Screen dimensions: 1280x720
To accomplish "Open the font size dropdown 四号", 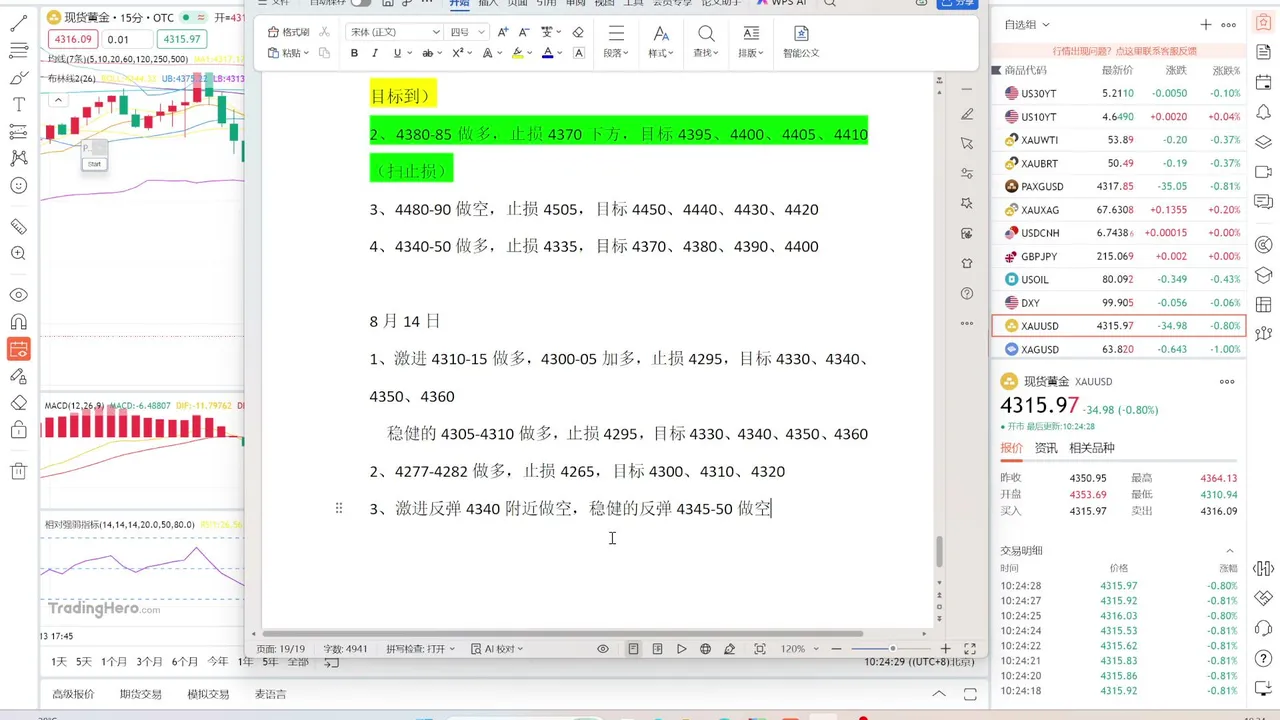I will [467, 32].
